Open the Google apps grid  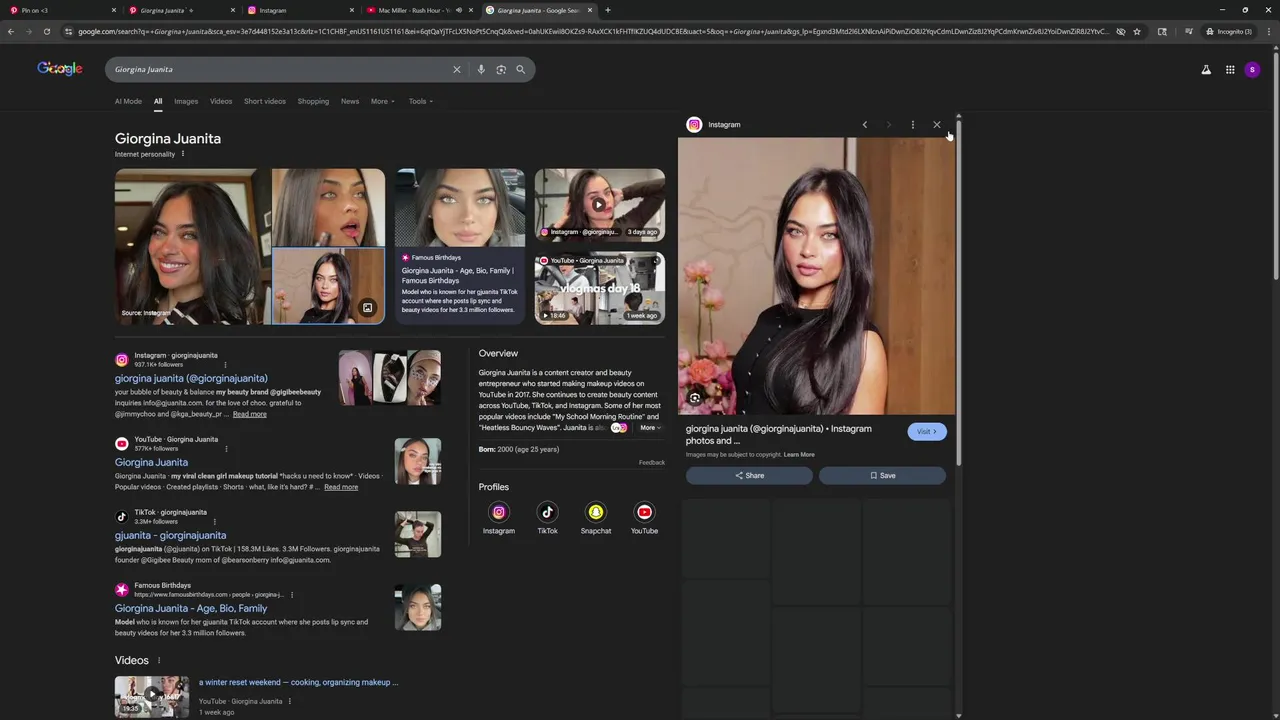(1230, 69)
